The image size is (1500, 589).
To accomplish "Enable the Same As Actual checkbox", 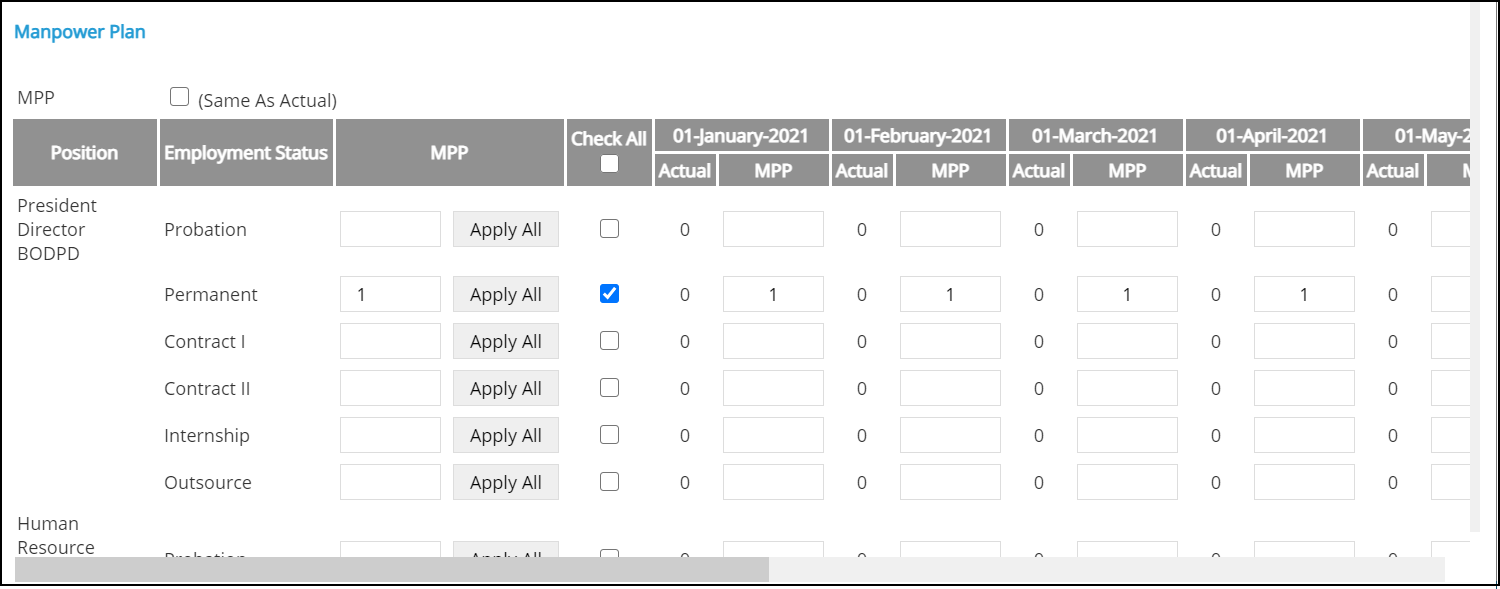I will (x=180, y=97).
